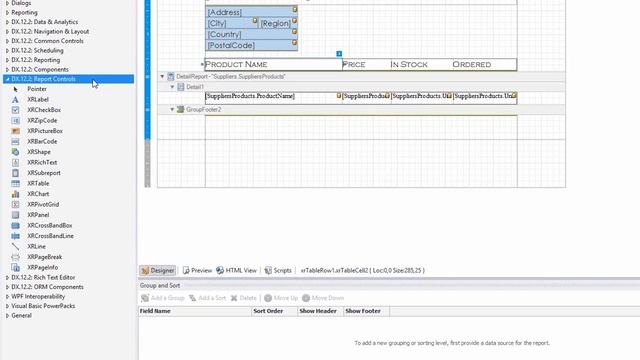The width and height of the screenshot is (640, 360).
Task: Open the Scripts tab
Action: tap(278, 270)
